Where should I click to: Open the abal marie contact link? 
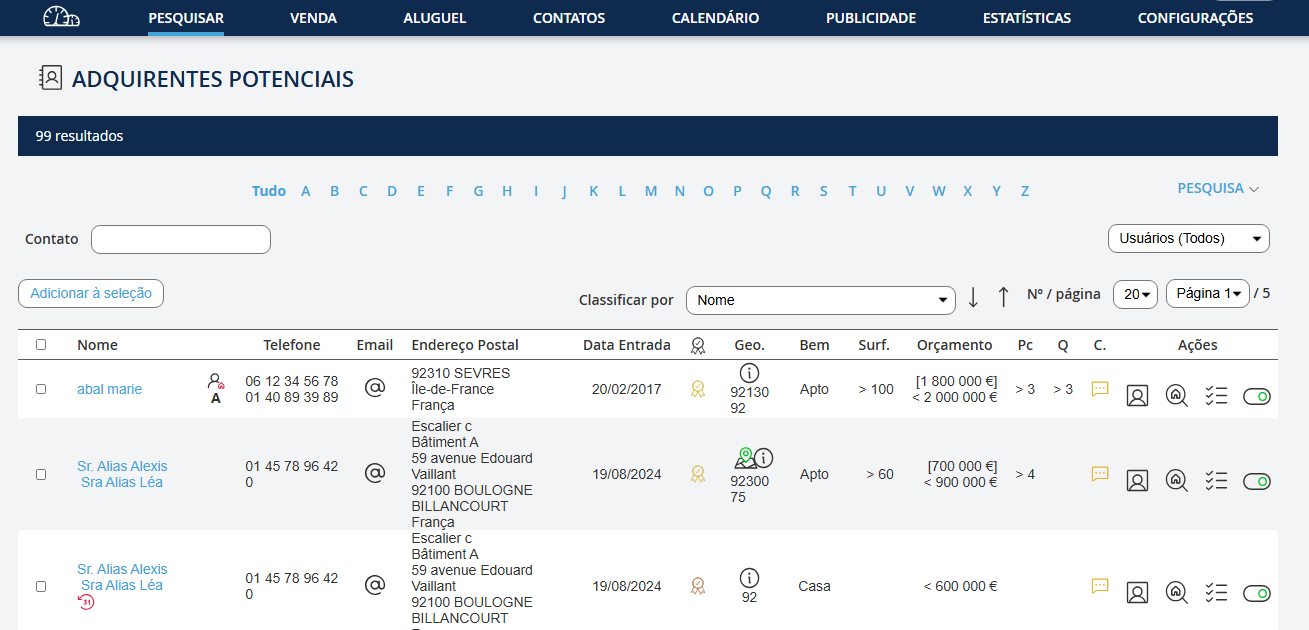[109, 389]
